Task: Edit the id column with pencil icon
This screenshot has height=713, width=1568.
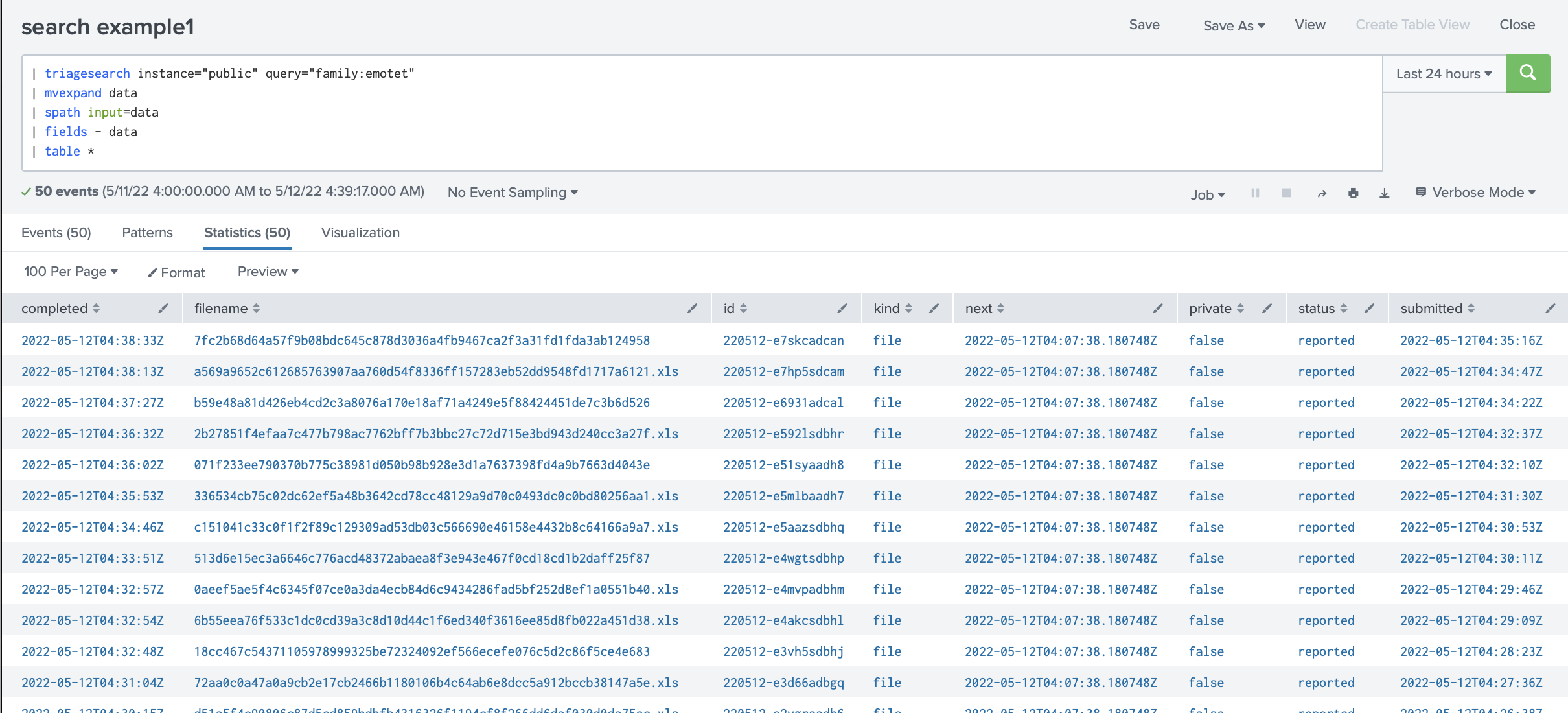Action: (x=842, y=309)
